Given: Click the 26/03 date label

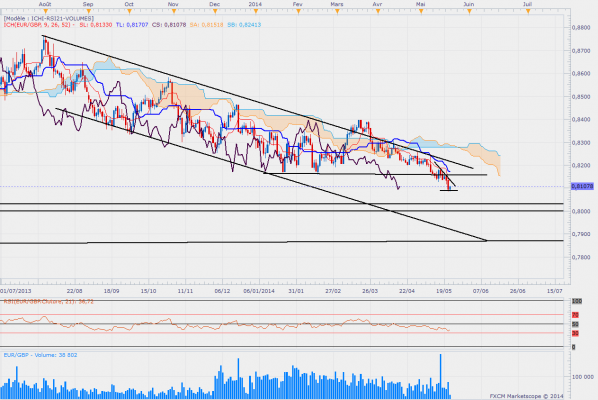Looking at the screenshot, I should [x=370, y=291].
